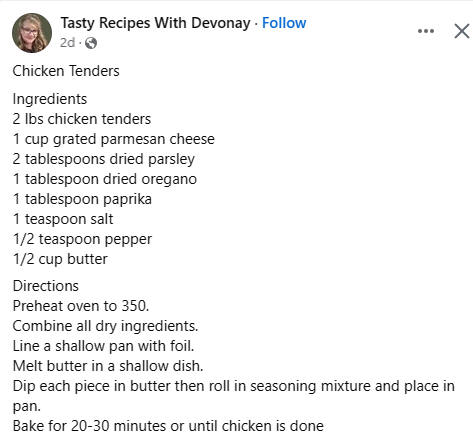The height and width of the screenshot is (442, 473).
Task: Click the globe public audience icon
Action: [x=91, y=43]
